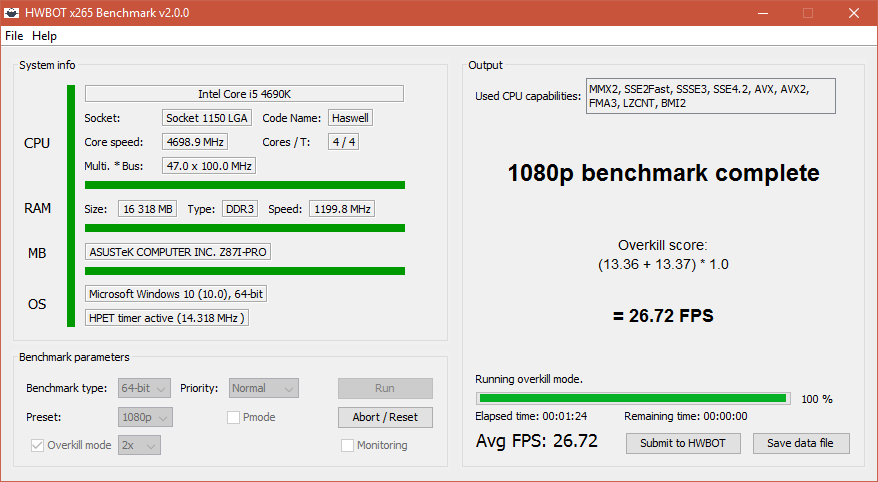878x482 pixels.
Task: Click the Used CPU capabilities box
Action: tap(711, 96)
